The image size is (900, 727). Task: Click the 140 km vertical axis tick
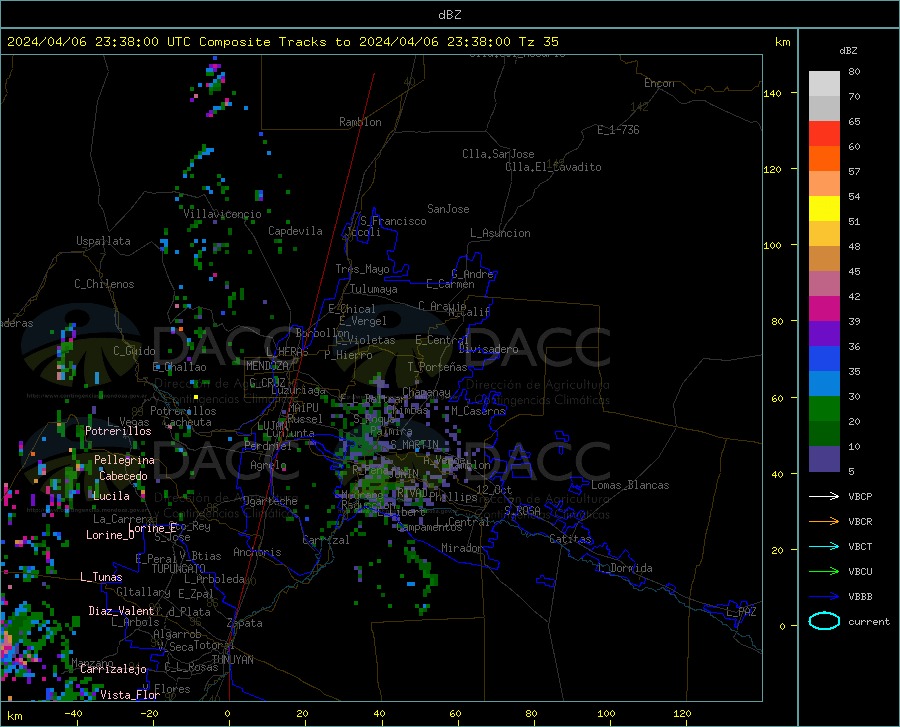coord(773,94)
